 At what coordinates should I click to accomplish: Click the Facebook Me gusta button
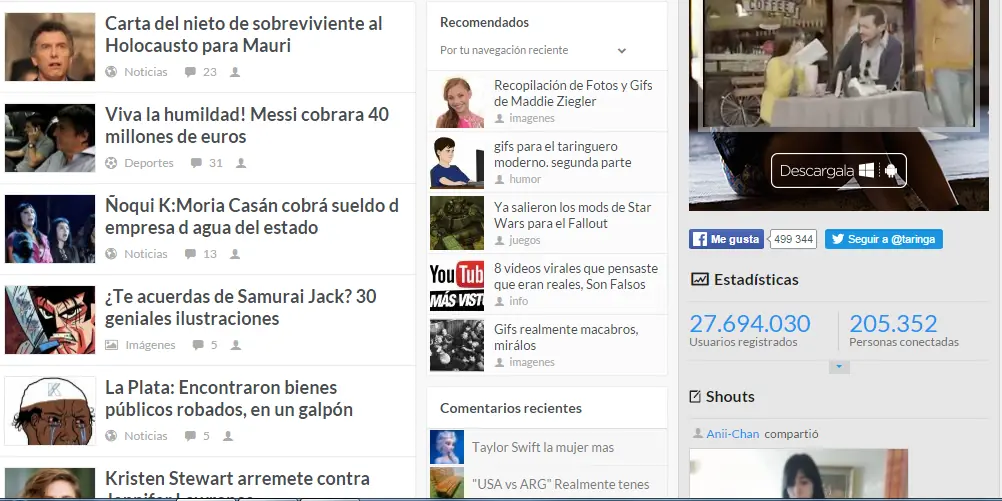click(727, 239)
